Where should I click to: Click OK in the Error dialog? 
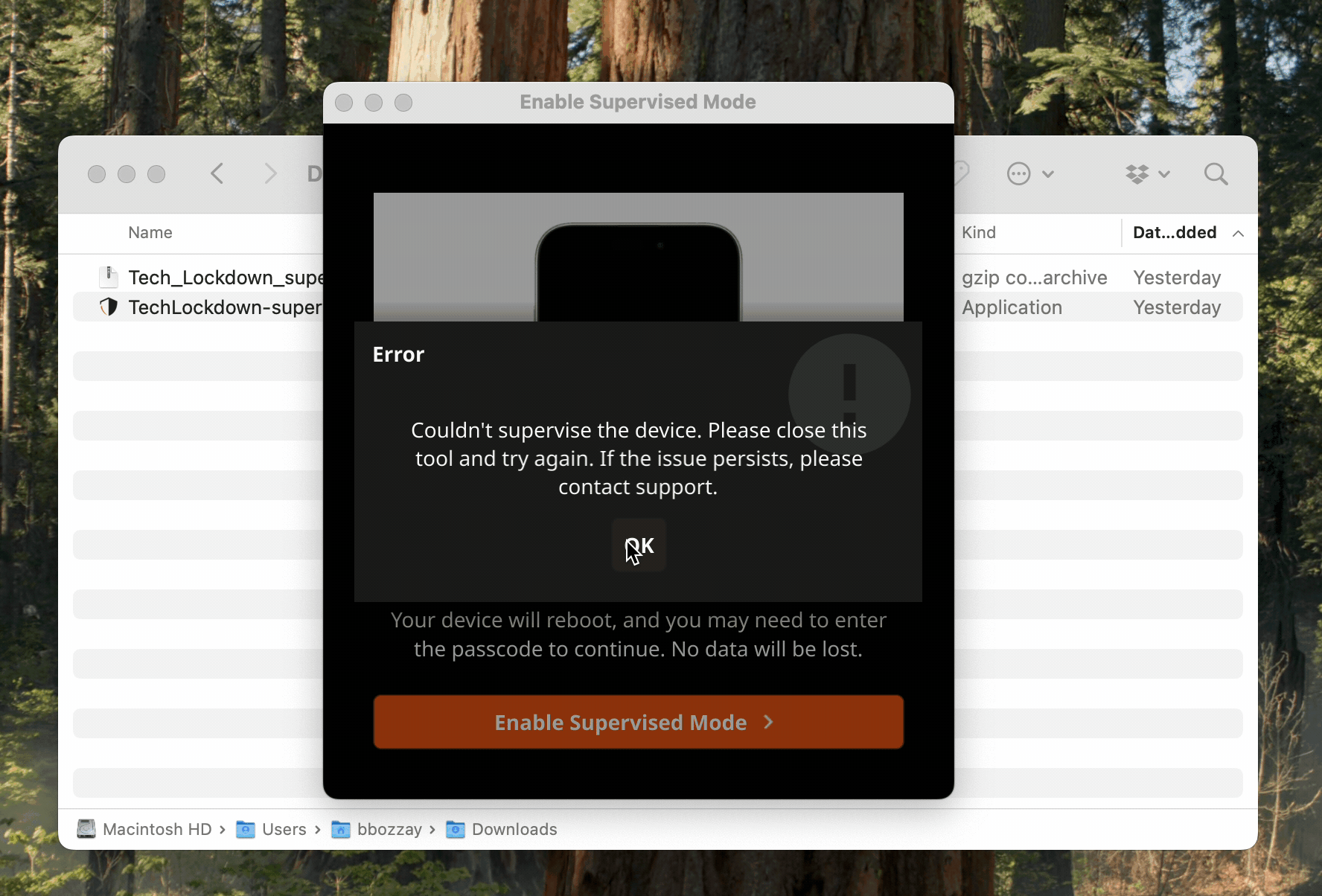coord(639,546)
